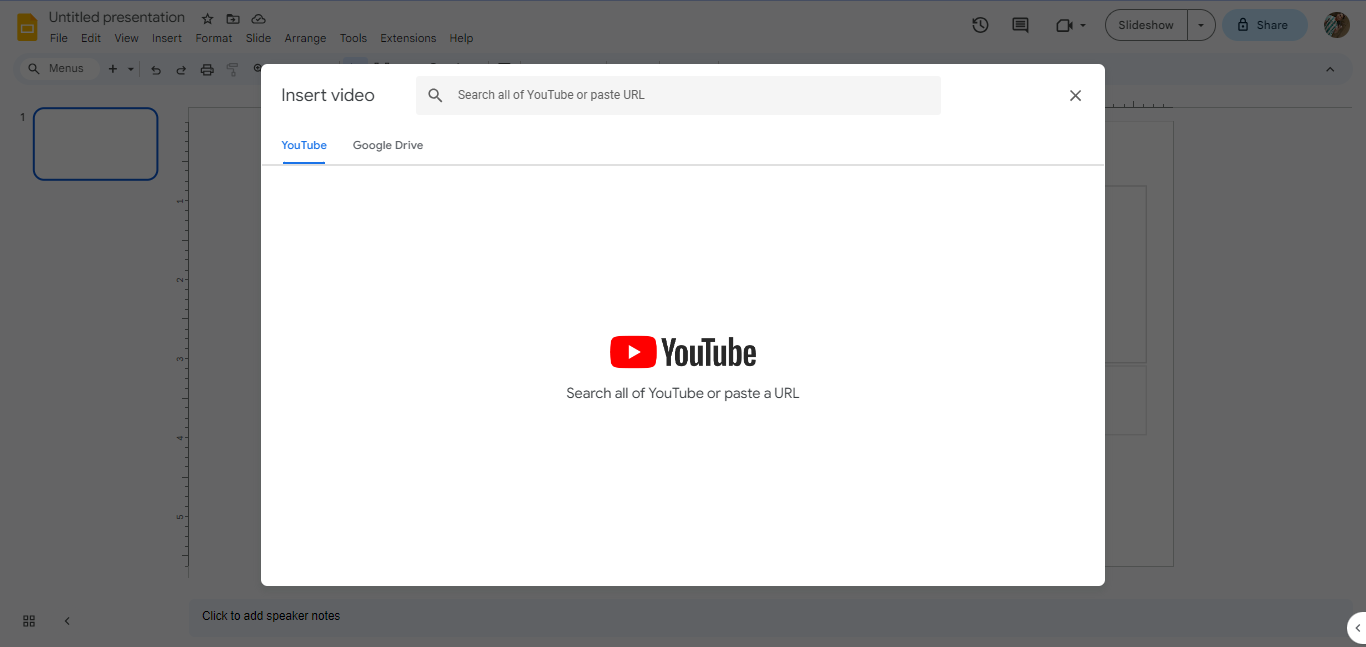Open the Arrange menu
Image resolution: width=1366 pixels, height=647 pixels.
pyautogui.click(x=305, y=38)
